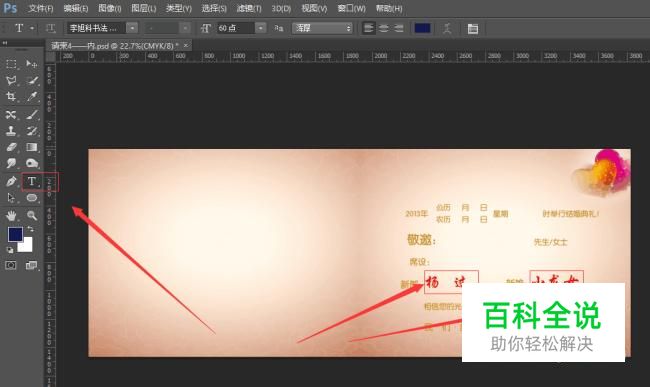
Task: Click the 星期 text on the canvas
Action: 500,214
